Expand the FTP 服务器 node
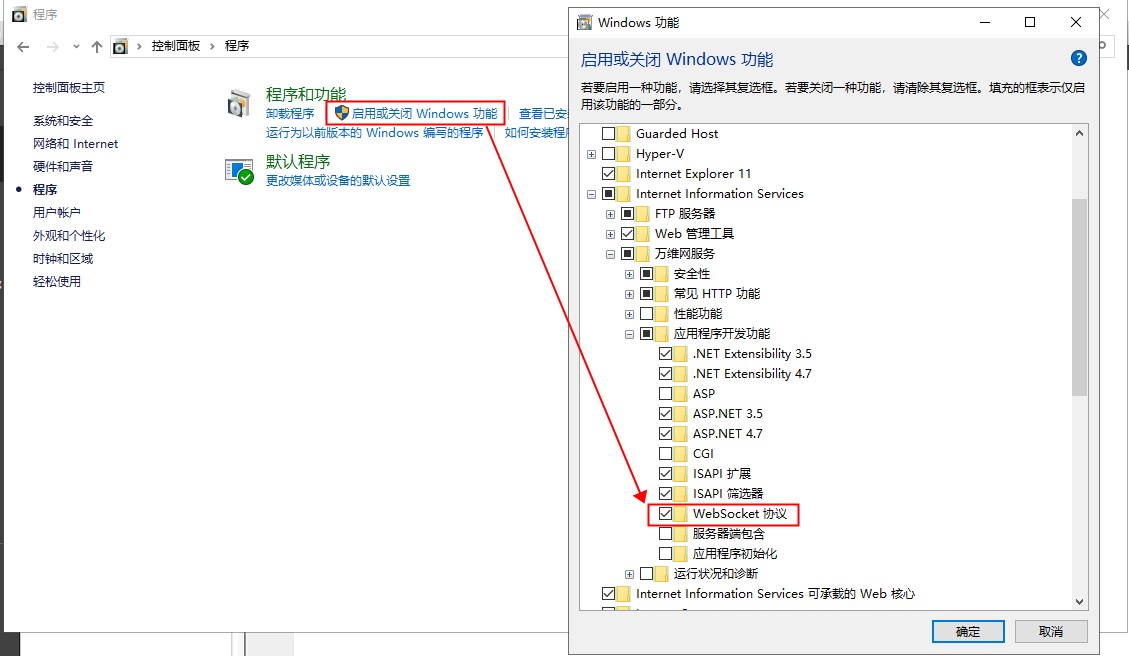 (x=611, y=214)
